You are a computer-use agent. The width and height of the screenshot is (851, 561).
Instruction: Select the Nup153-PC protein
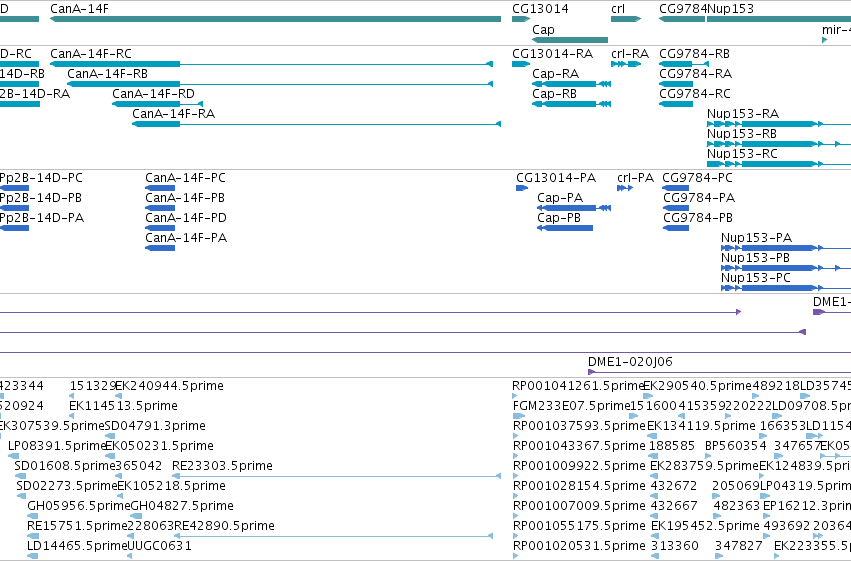(x=755, y=278)
